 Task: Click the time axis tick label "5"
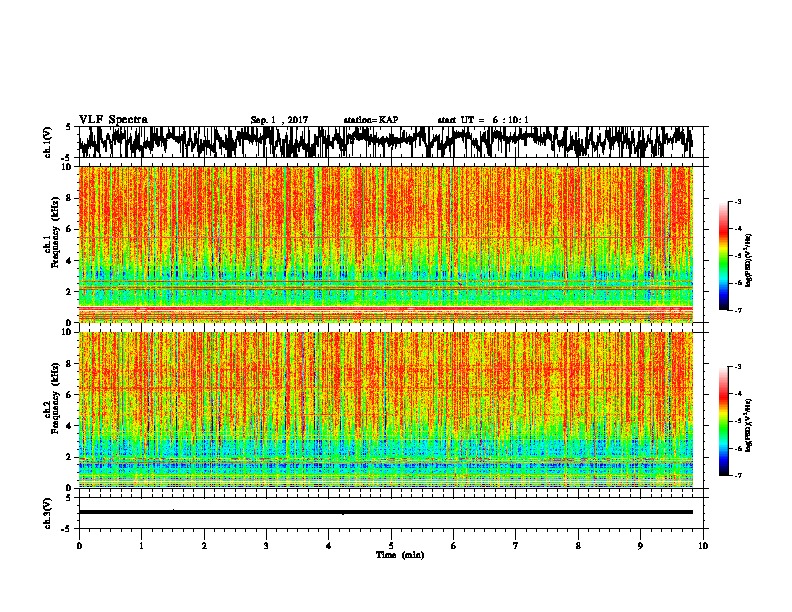click(391, 546)
